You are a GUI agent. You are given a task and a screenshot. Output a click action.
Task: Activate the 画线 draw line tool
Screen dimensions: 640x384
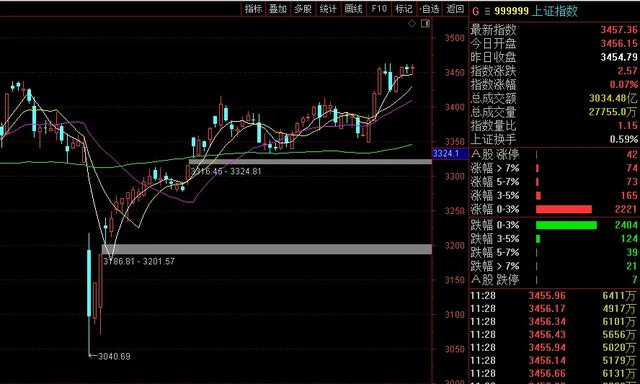[353, 9]
